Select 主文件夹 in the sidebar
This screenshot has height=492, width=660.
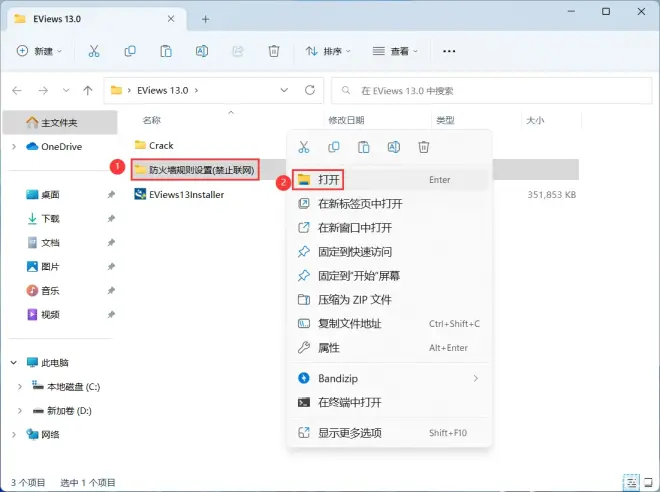pyautogui.click(x=60, y=122)
